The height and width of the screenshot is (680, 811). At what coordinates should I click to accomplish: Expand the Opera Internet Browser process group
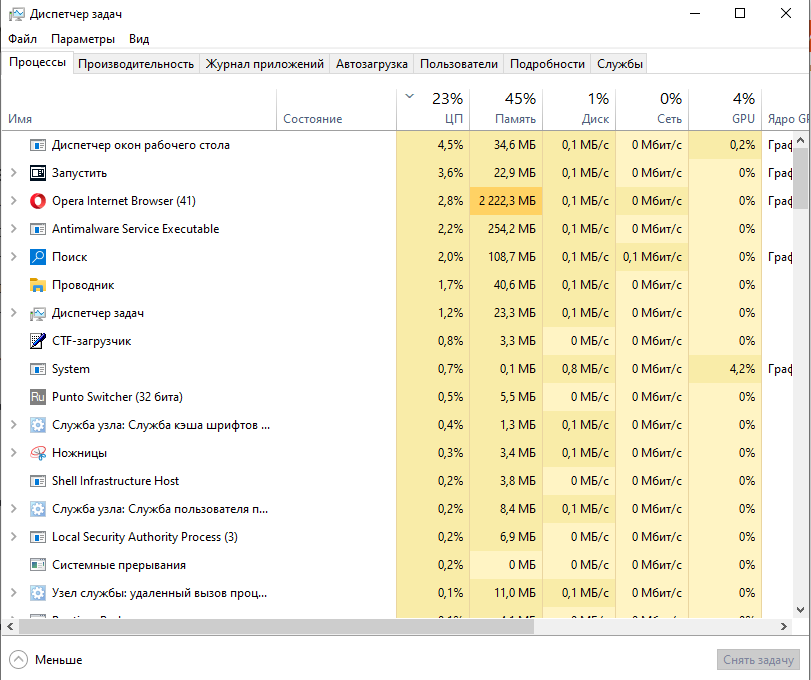pos(14,200)
